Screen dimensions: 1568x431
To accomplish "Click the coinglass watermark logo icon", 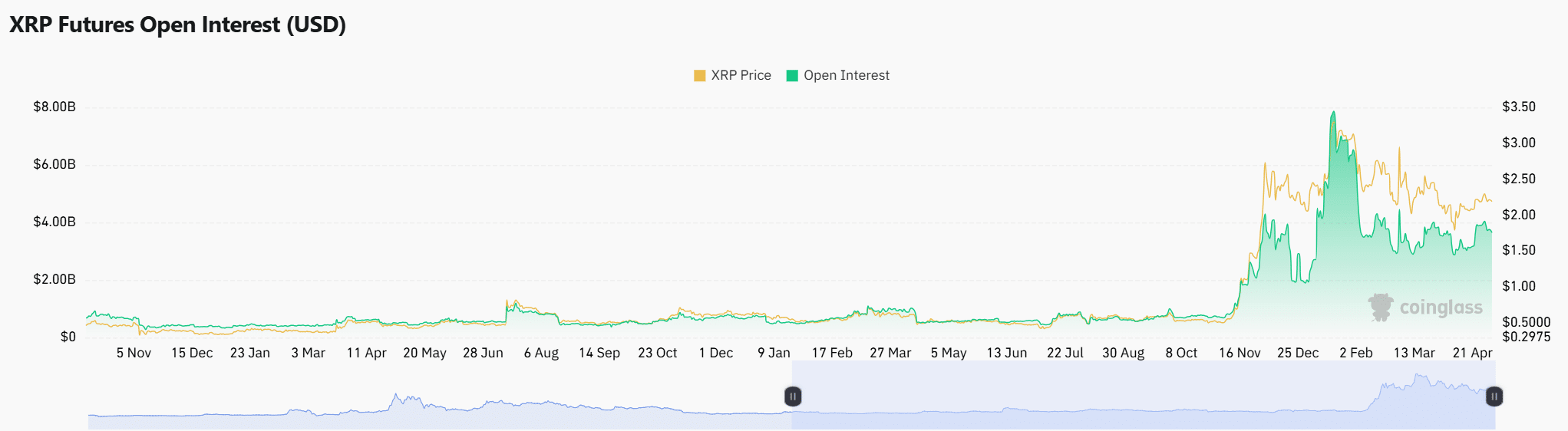I will point(1381,307).
